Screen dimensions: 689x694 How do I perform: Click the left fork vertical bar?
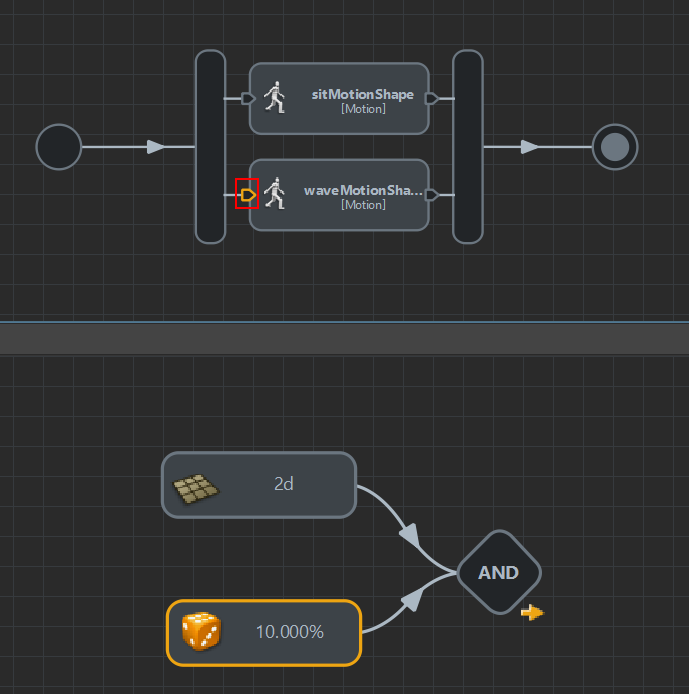[211, 147]
